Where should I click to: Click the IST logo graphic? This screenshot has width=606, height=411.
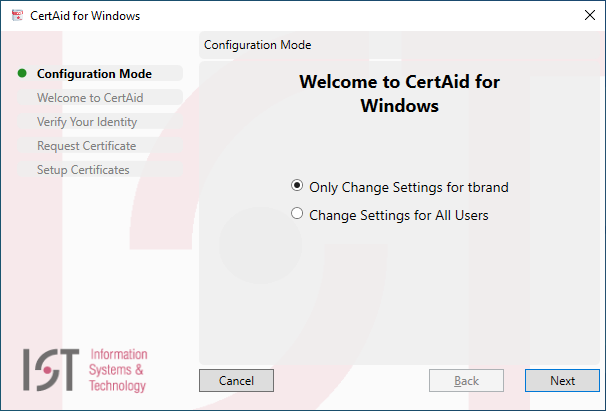tap(51, 370)
